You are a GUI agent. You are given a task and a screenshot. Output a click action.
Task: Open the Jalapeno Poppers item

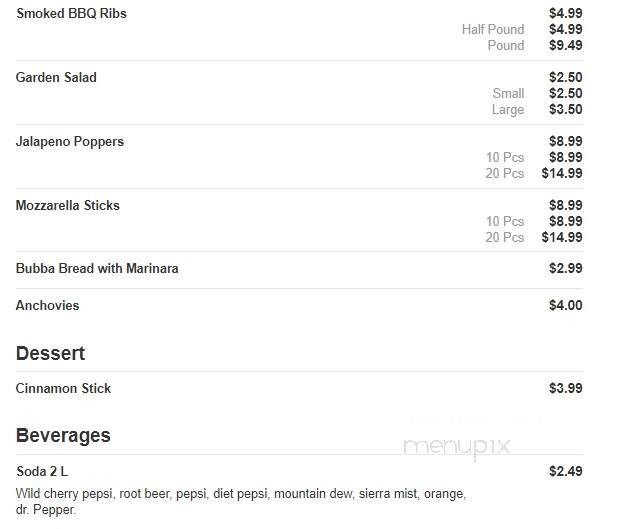(70, 142)
